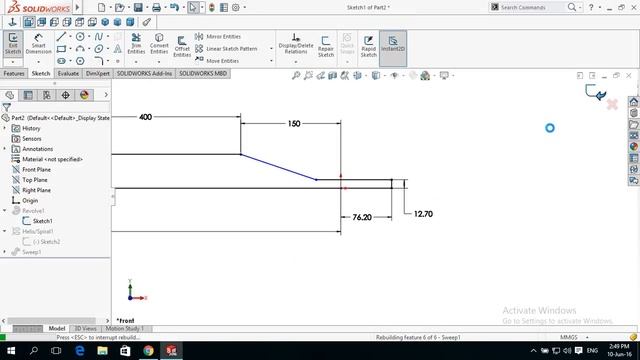Open the SOLIDWORKS Add-Ins tab
Image resolution: width=640 pixels, height=360 pixels.
click(144, 73)
